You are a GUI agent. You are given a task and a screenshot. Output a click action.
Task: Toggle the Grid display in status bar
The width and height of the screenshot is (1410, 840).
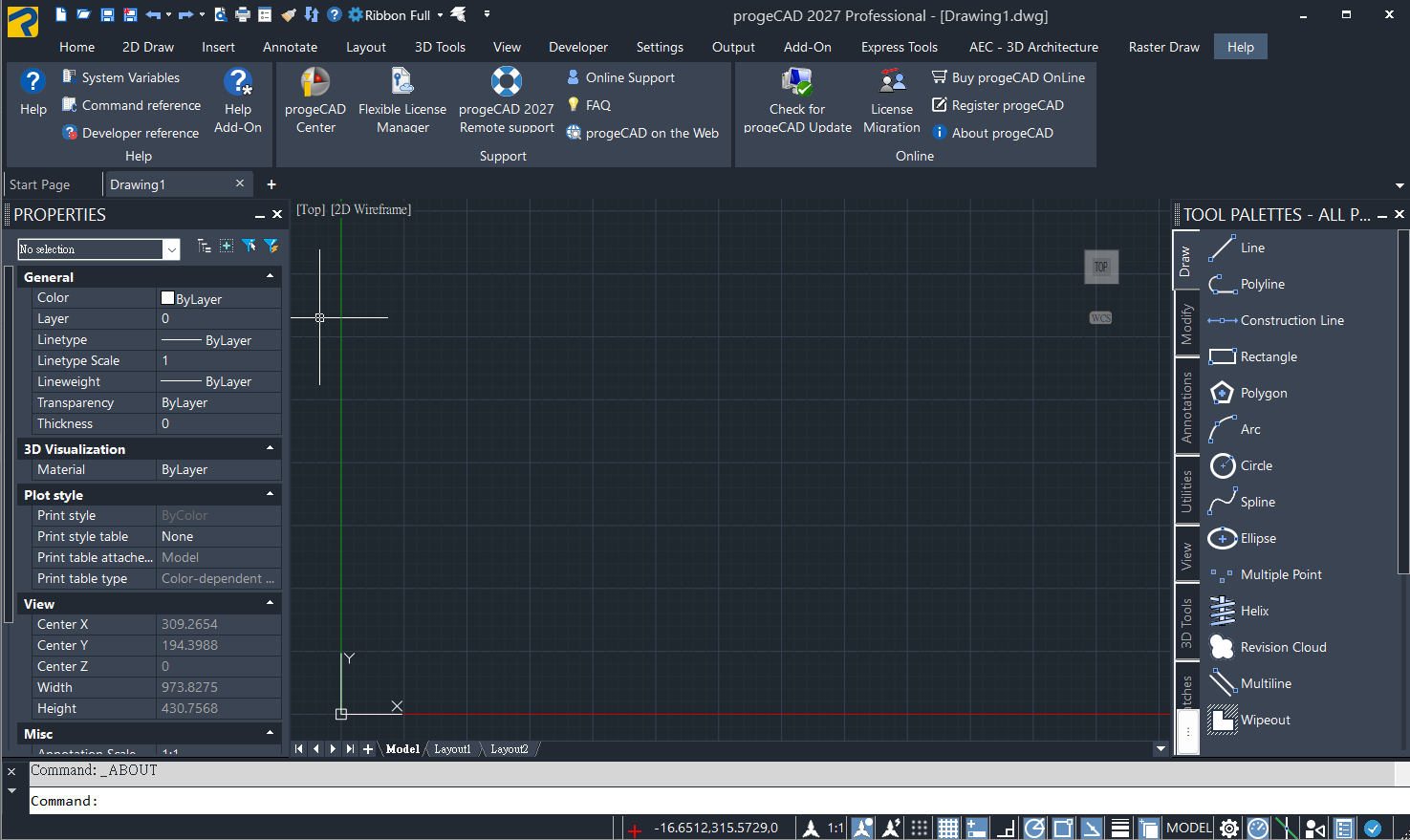(x=948, y=828)
